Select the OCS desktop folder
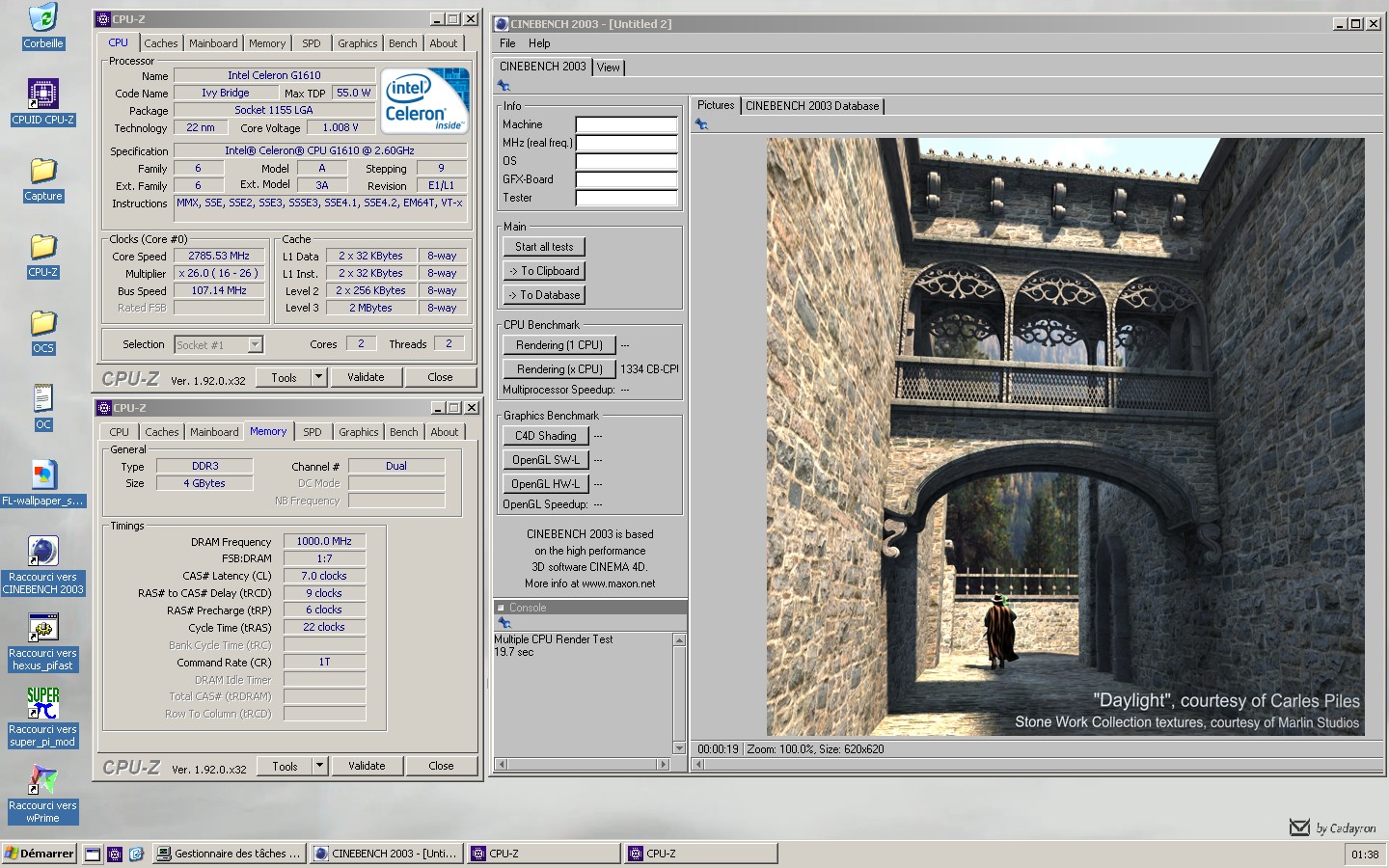The image size is (1389, 868). (42, 323)
